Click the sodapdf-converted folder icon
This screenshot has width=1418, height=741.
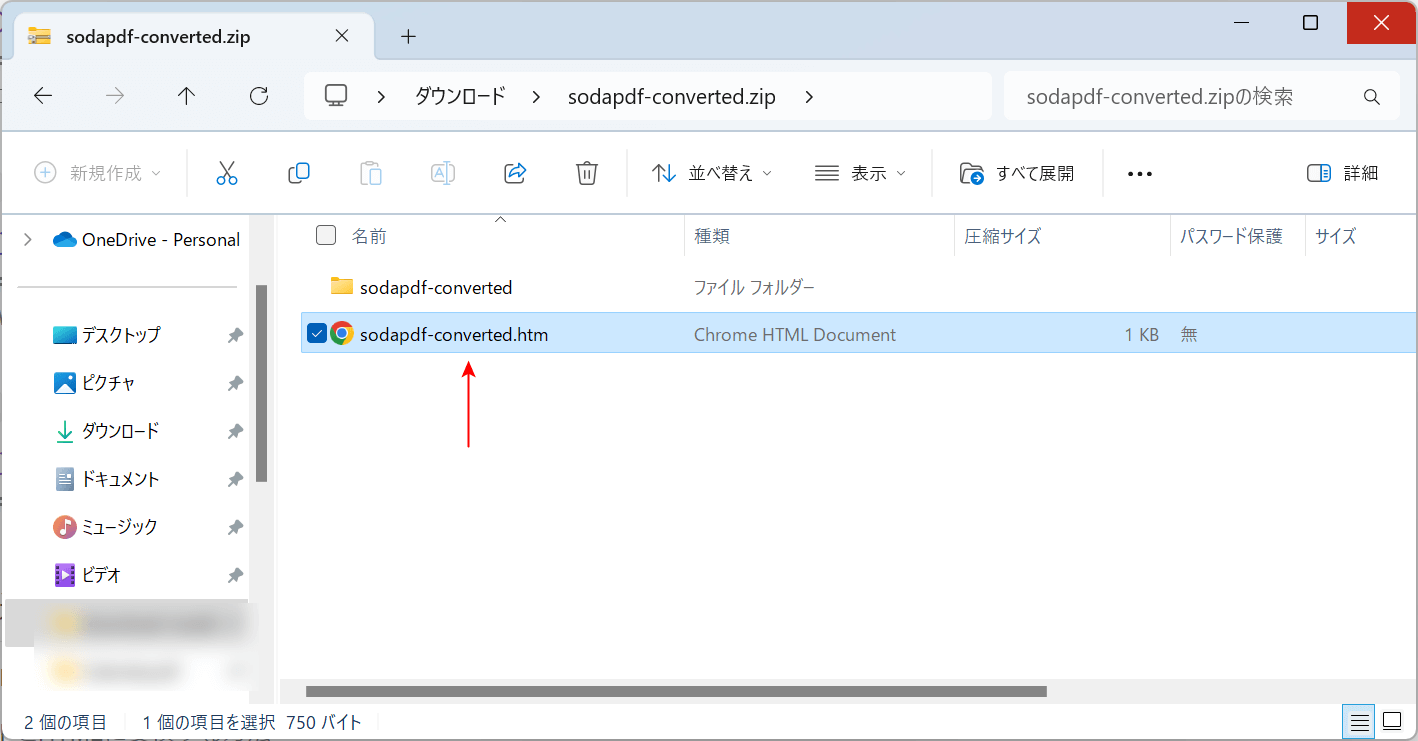tap(342, 286)
